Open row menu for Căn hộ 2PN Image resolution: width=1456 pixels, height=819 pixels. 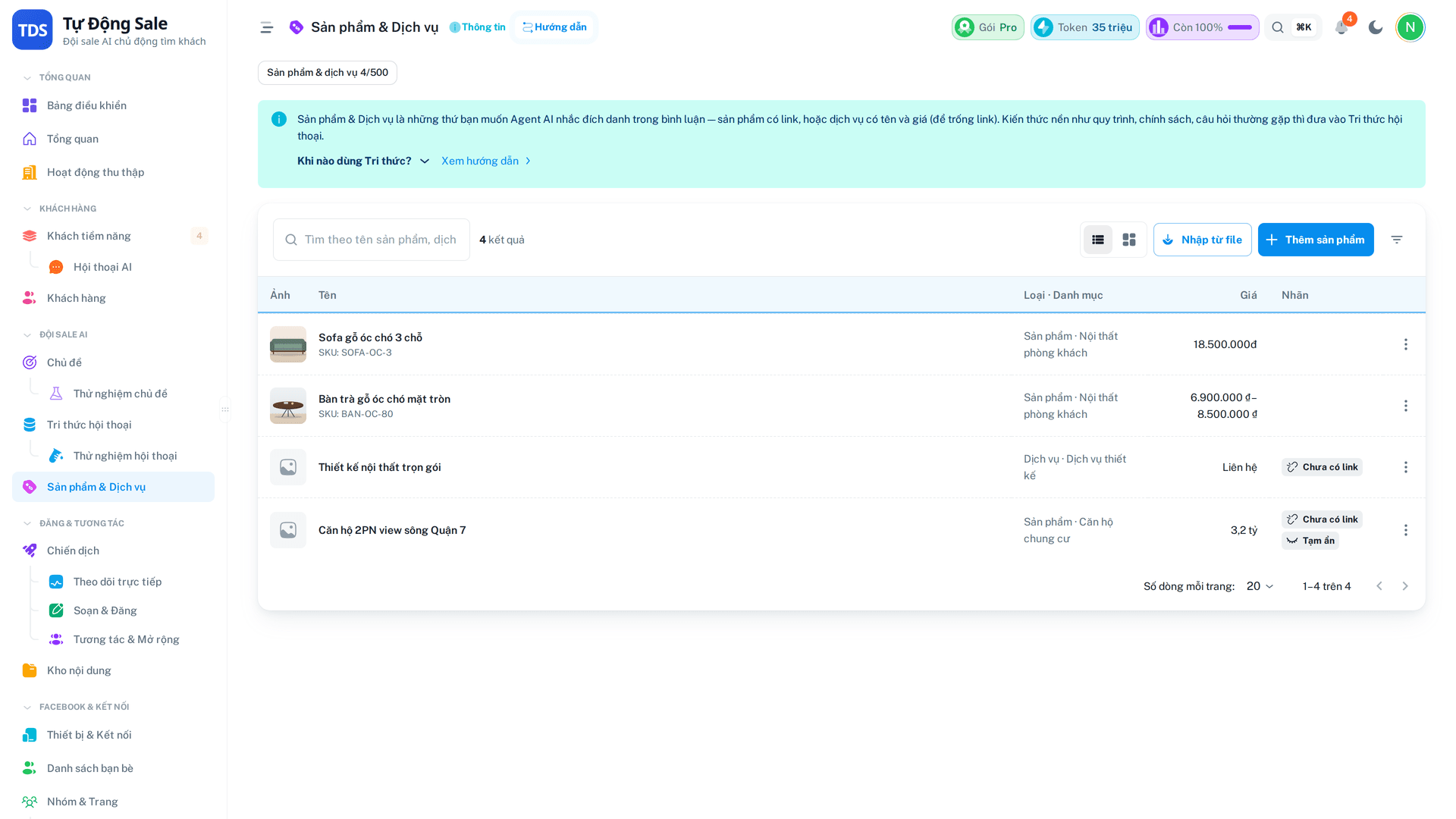1406,530
